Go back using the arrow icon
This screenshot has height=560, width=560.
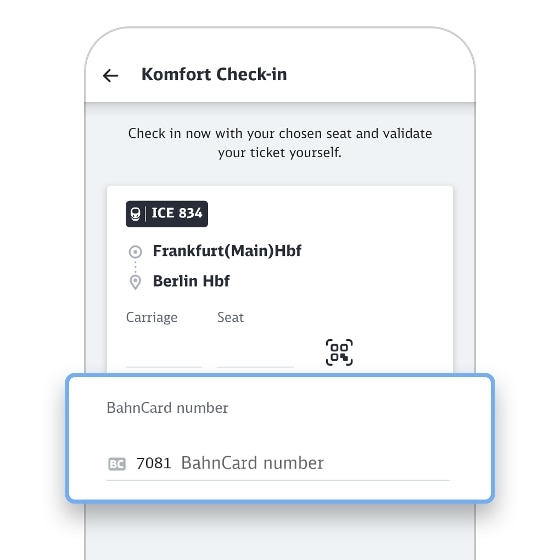(x=110, y=75)
